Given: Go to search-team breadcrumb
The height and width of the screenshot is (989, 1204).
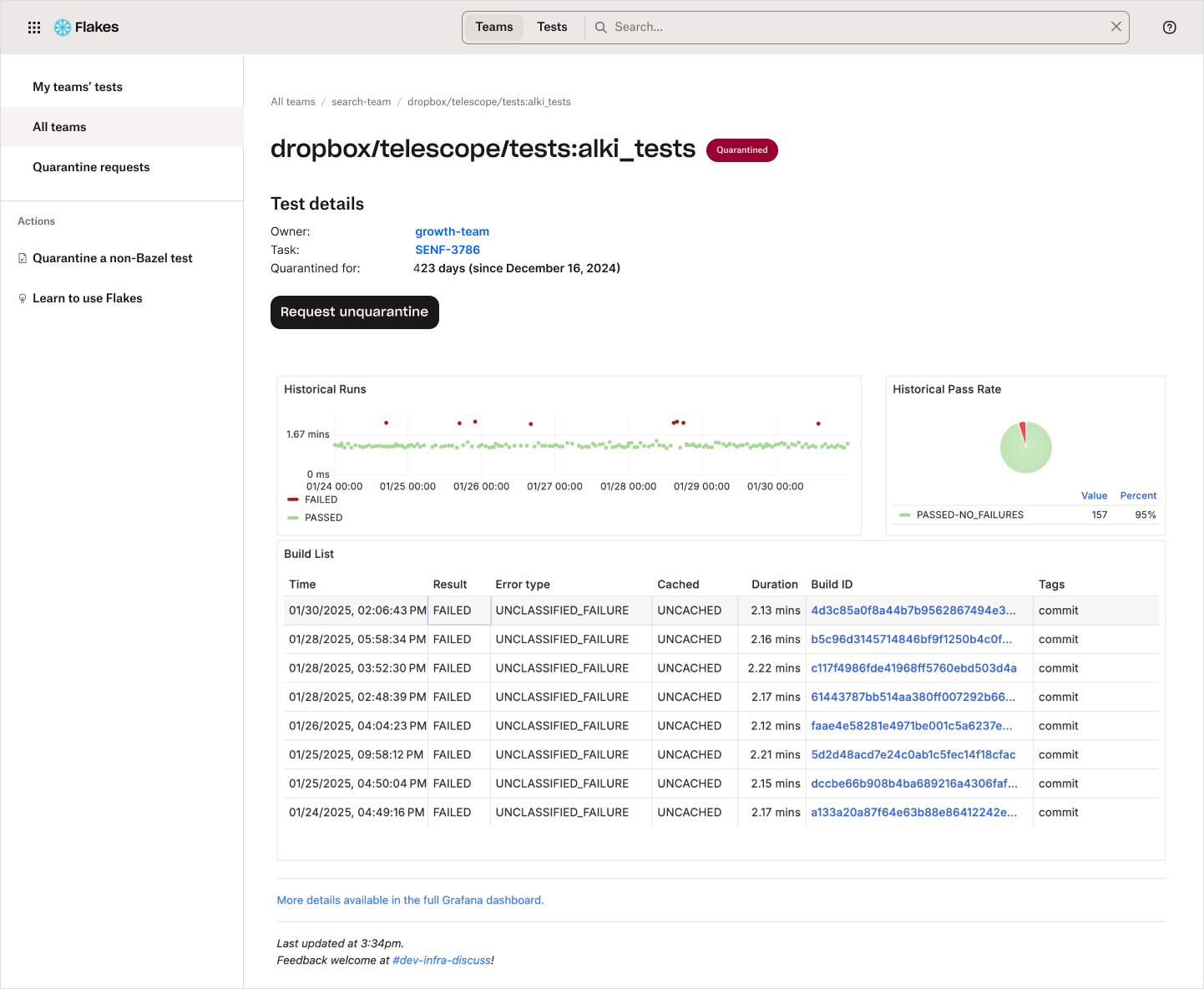Looking at the screenshot, I should [x=361, y=102].
